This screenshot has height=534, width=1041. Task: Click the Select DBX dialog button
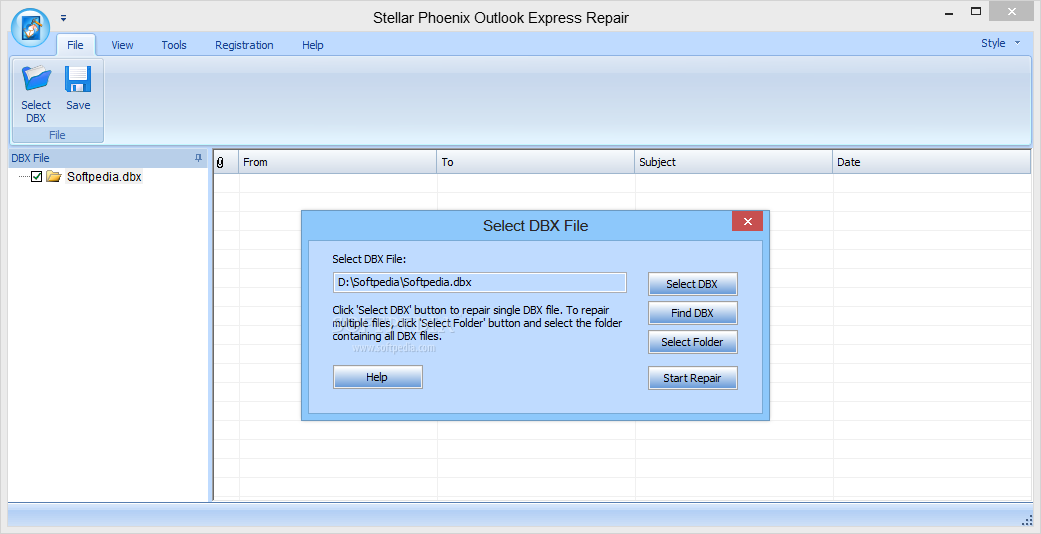[692, 284]
